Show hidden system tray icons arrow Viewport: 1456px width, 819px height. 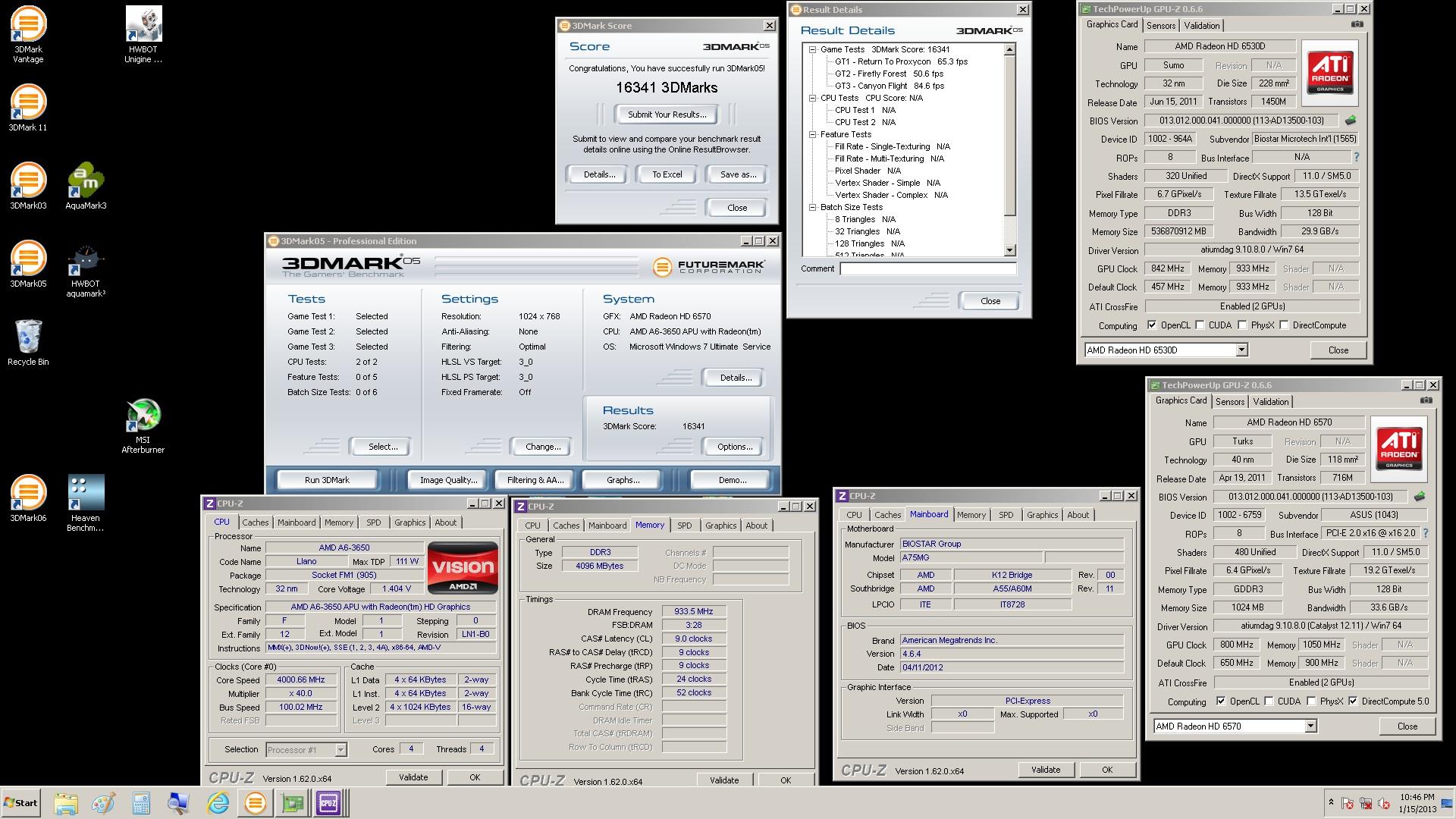click(1330, 802)
